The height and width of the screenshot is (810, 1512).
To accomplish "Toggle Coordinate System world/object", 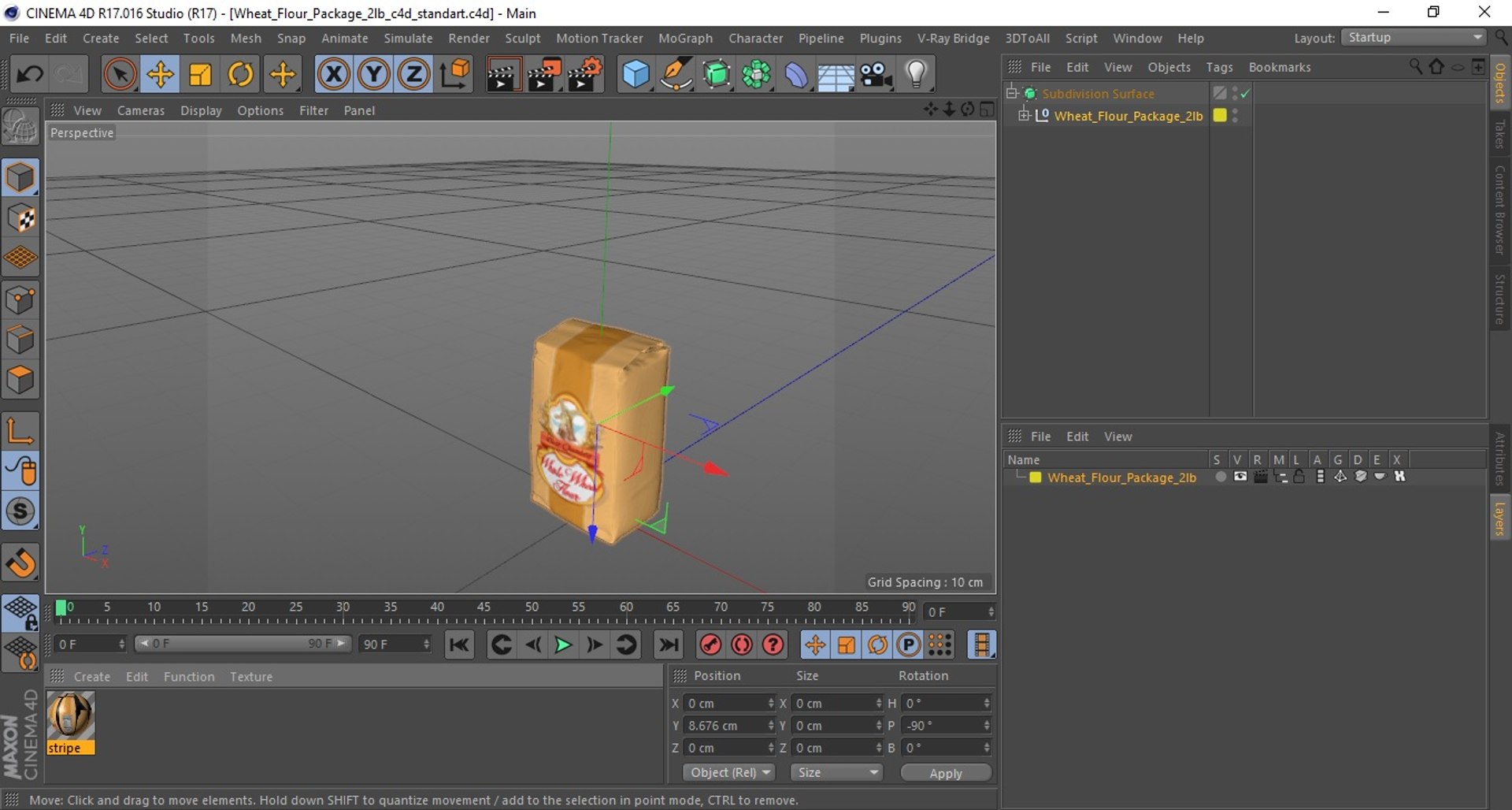I will 454,74.
